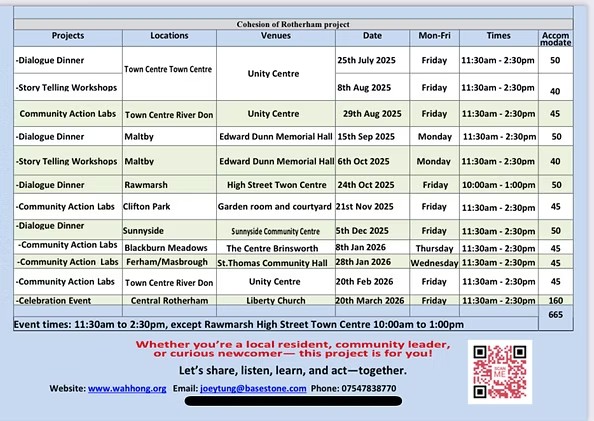The width and height of the screenshot is (594, 421).
Task: Select the Cohesion of Rotherham project title
Action: pos(293,24)
